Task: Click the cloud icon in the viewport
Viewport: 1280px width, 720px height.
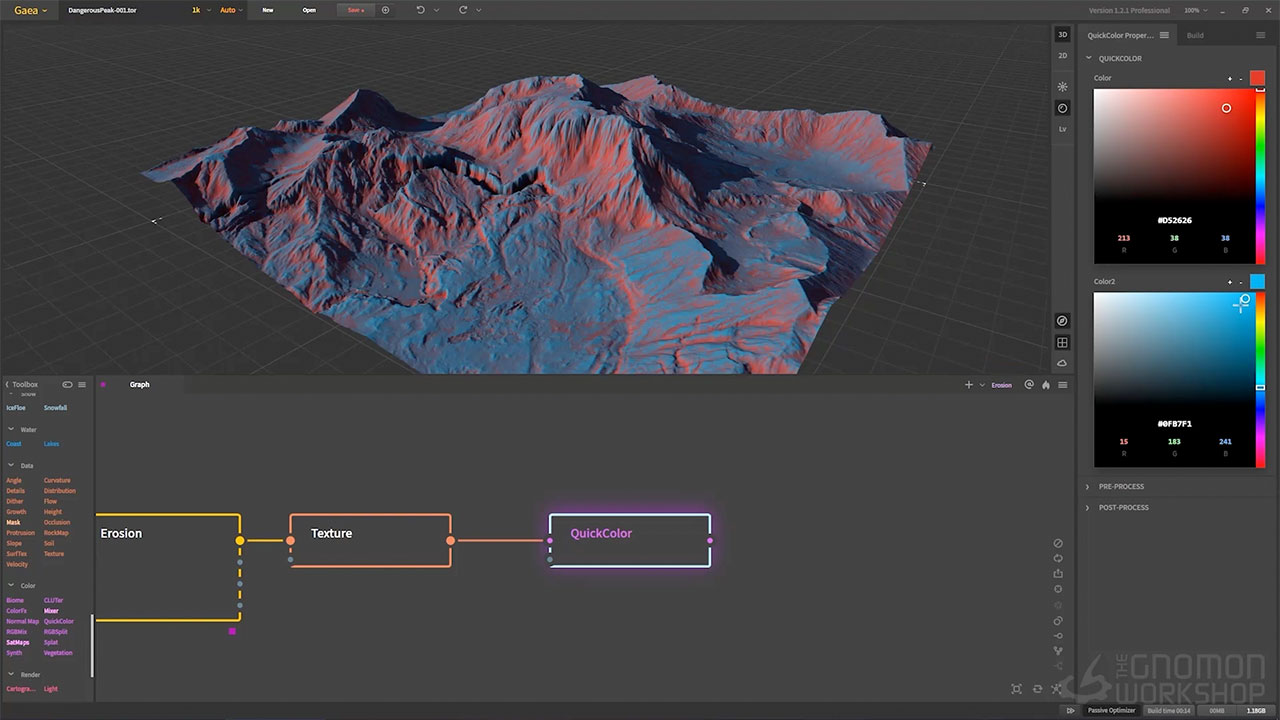Action: pos(1062,363)
